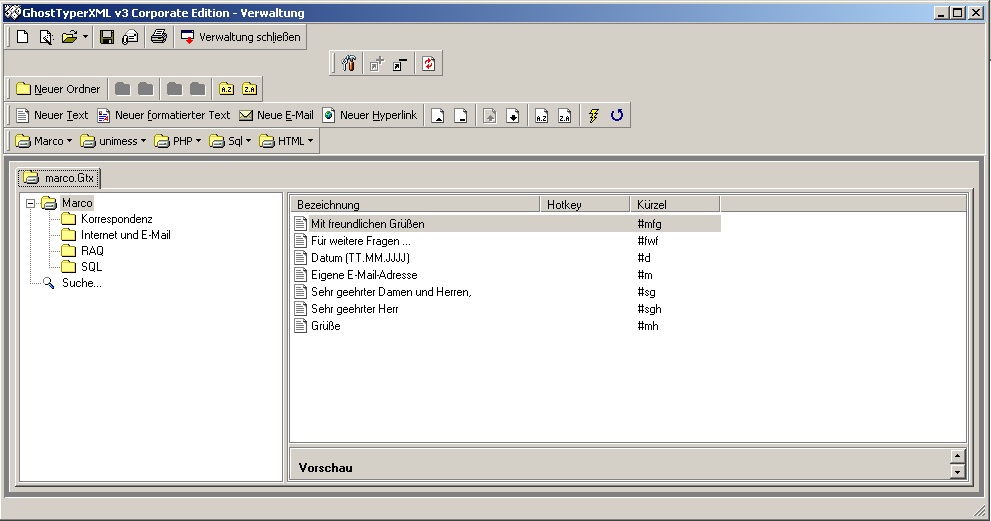Click the Vorschau scroll down arrow

pos(957,471)
